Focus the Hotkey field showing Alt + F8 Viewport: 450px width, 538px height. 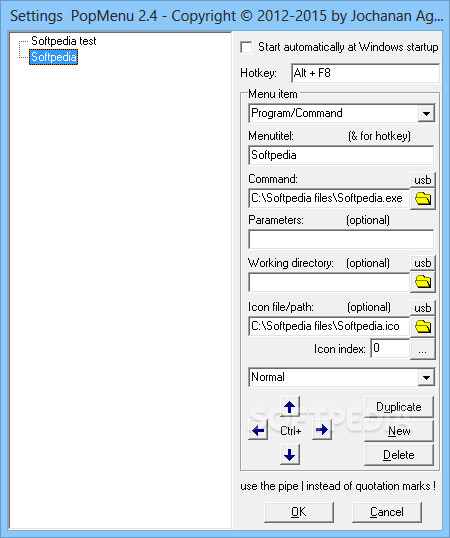click(365, 73)
